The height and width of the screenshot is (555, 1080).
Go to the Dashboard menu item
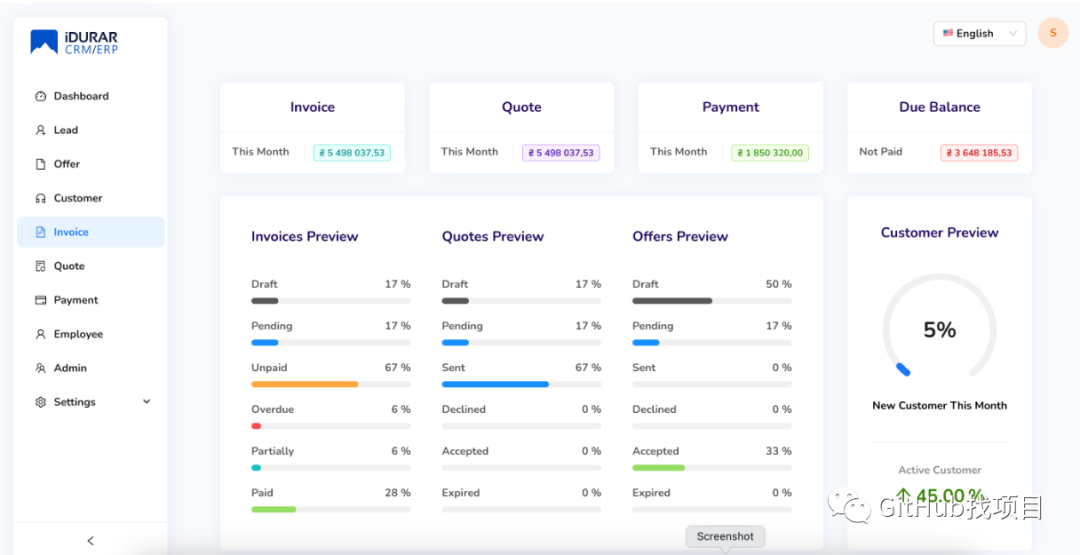click(81, 97)
